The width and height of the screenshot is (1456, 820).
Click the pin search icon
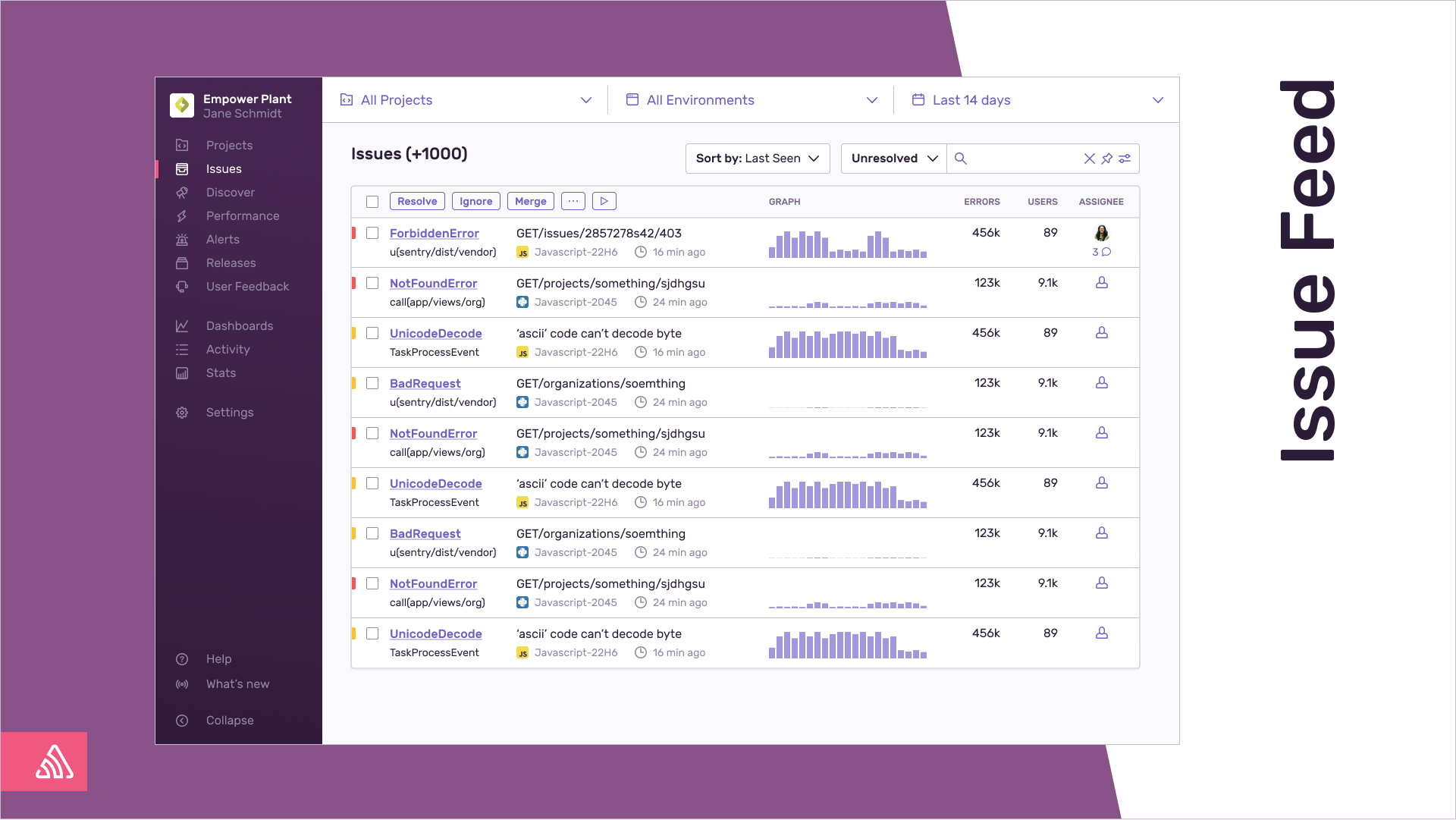point(1107,159)
